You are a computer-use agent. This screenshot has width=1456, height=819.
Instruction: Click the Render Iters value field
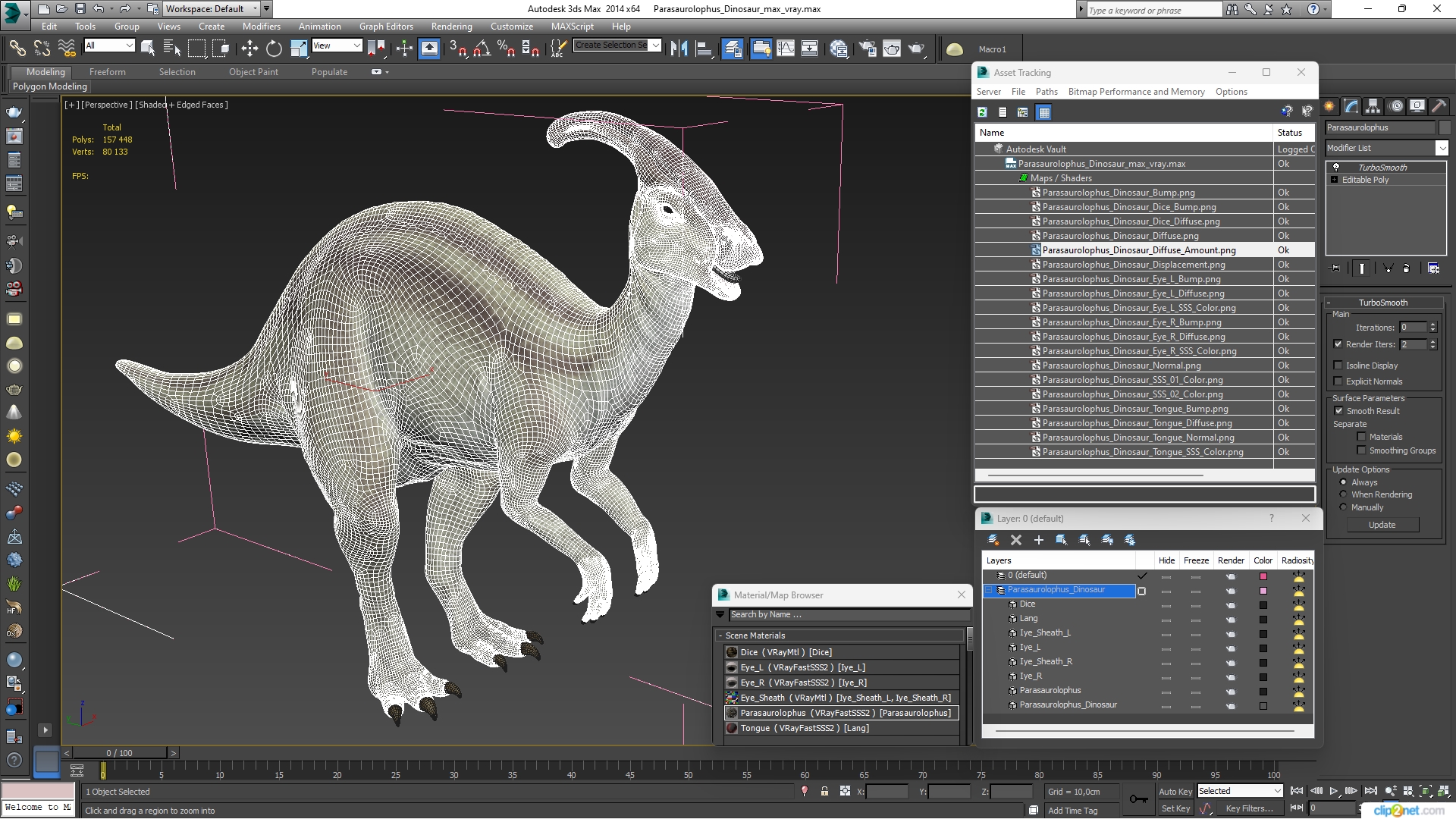[1413, 344]
